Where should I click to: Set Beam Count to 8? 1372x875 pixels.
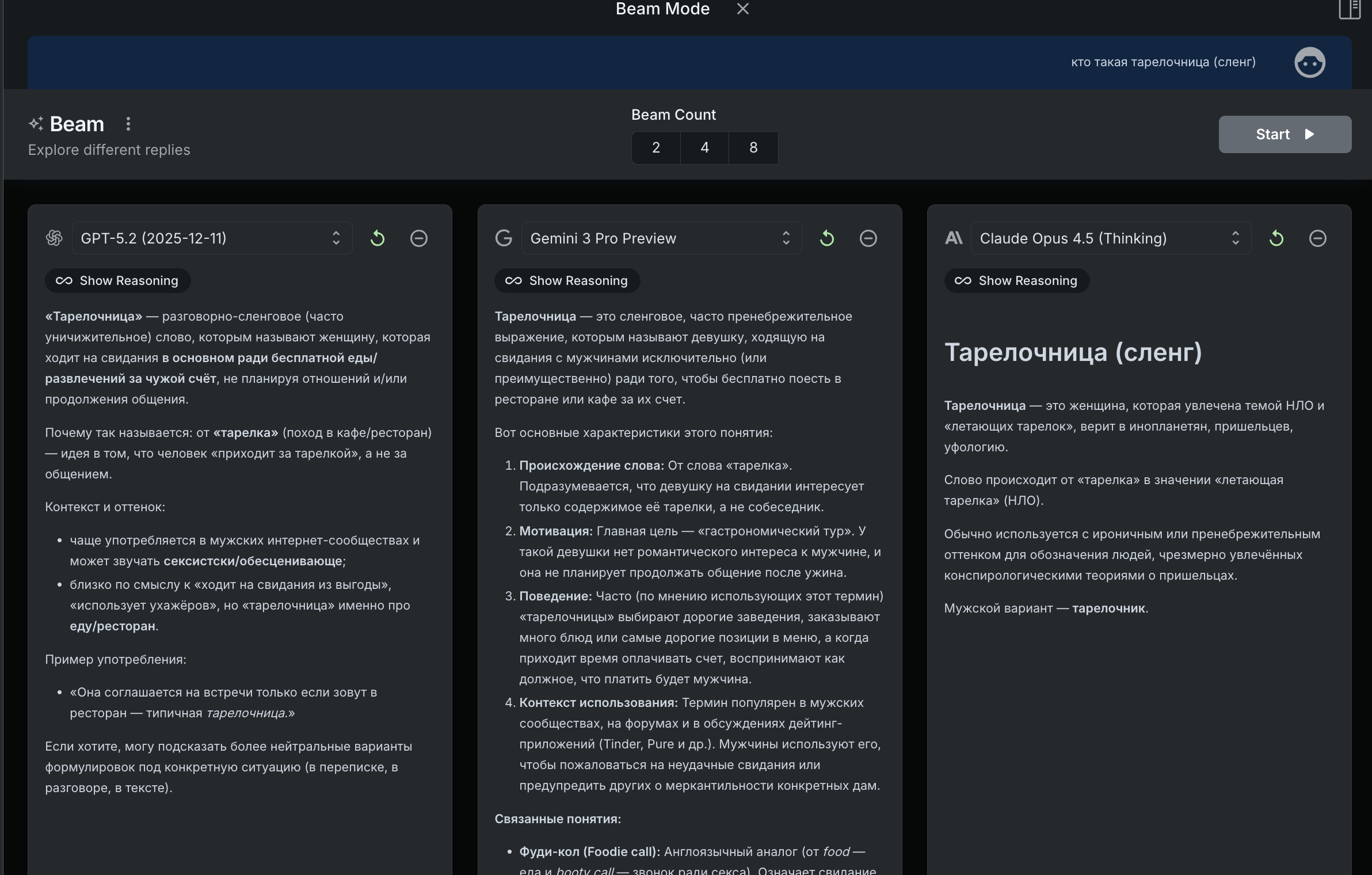tap(753, 148)
